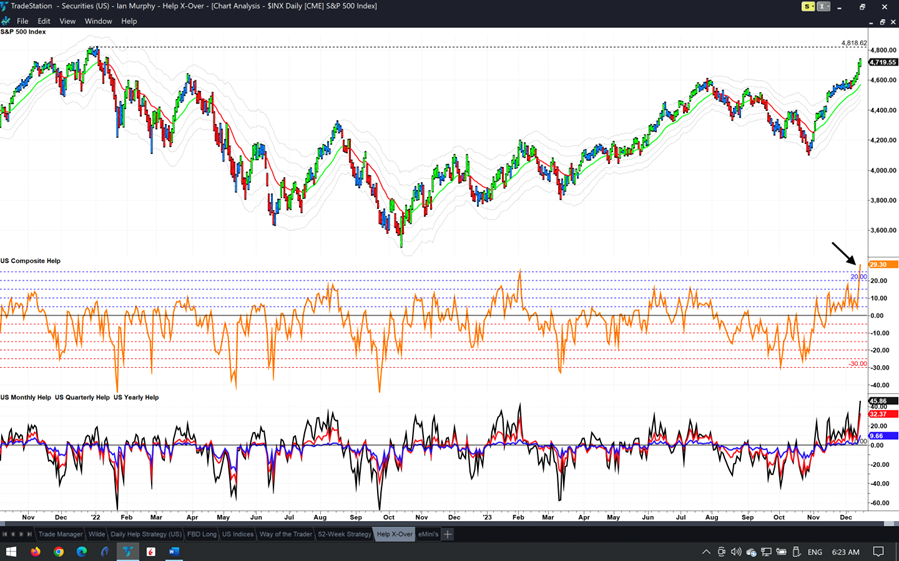Image resolution: width=899 pixels, height=561 pixels.
Task: Click the grey interval-link button in title bar
Action: point(823,6)
